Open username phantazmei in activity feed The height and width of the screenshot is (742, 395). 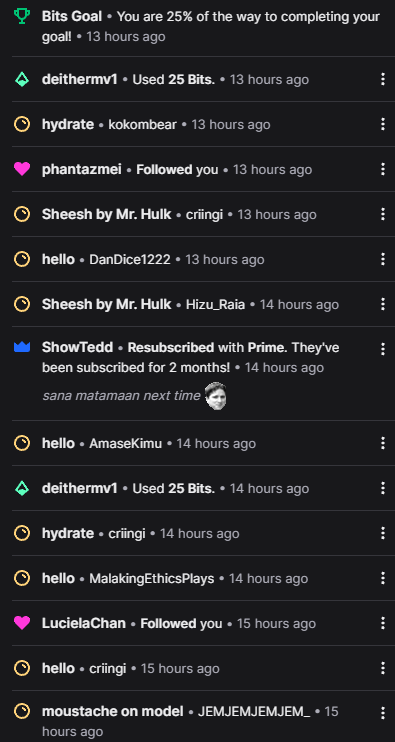(x=82, y=169)
